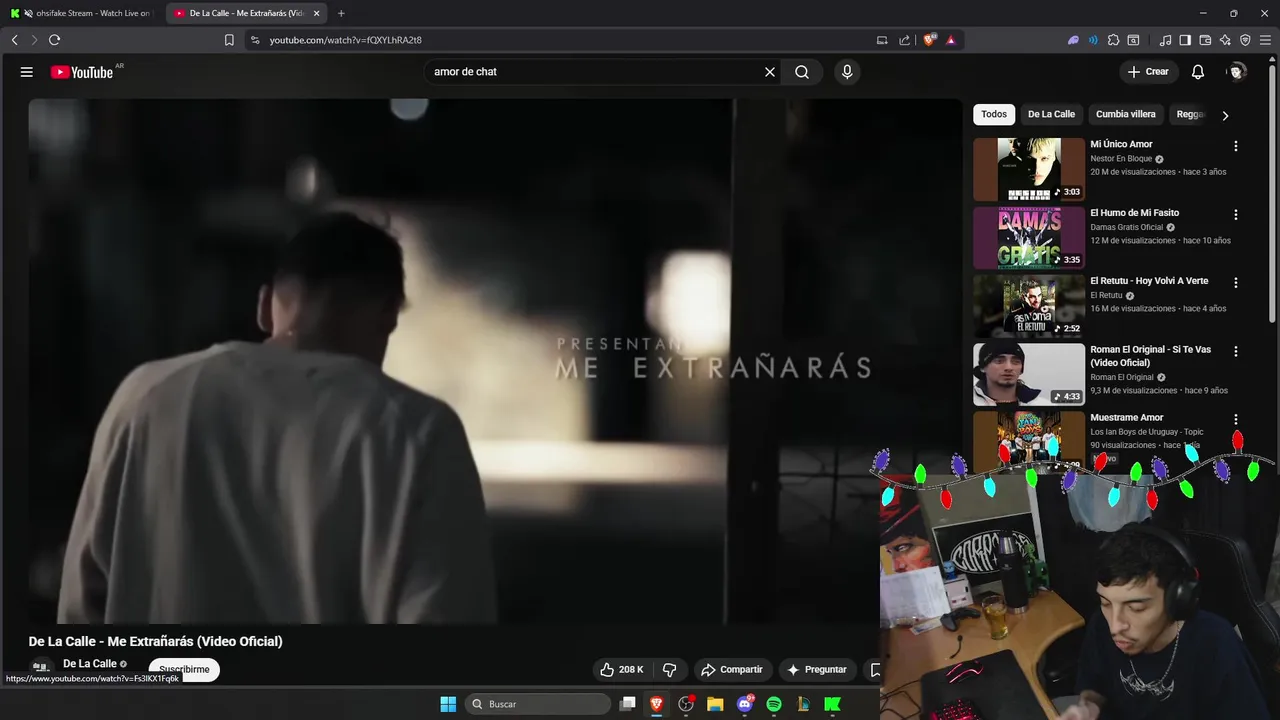Click the Crear button
This screenshot has width=1280, height=720.
click(x=1148, y=72)
